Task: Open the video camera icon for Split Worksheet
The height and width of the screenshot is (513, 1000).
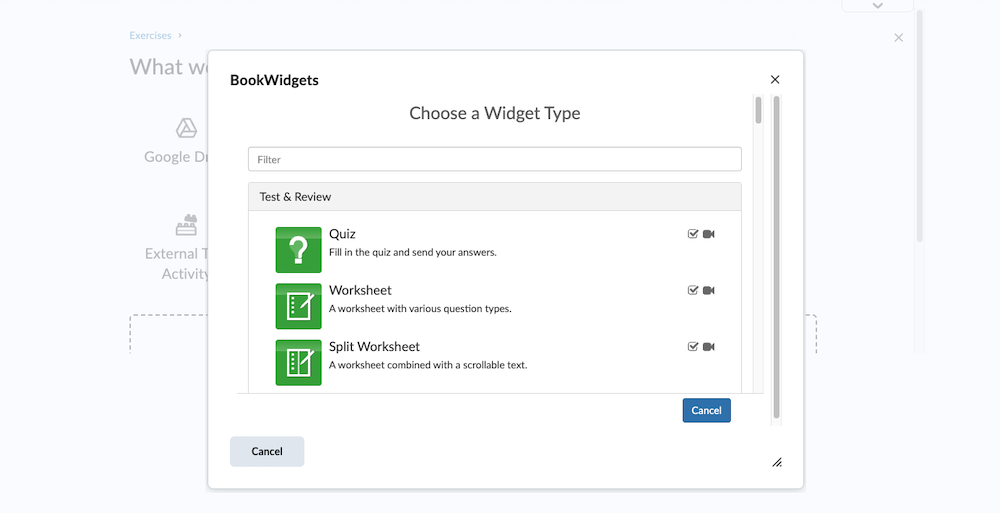Action: 709,346
